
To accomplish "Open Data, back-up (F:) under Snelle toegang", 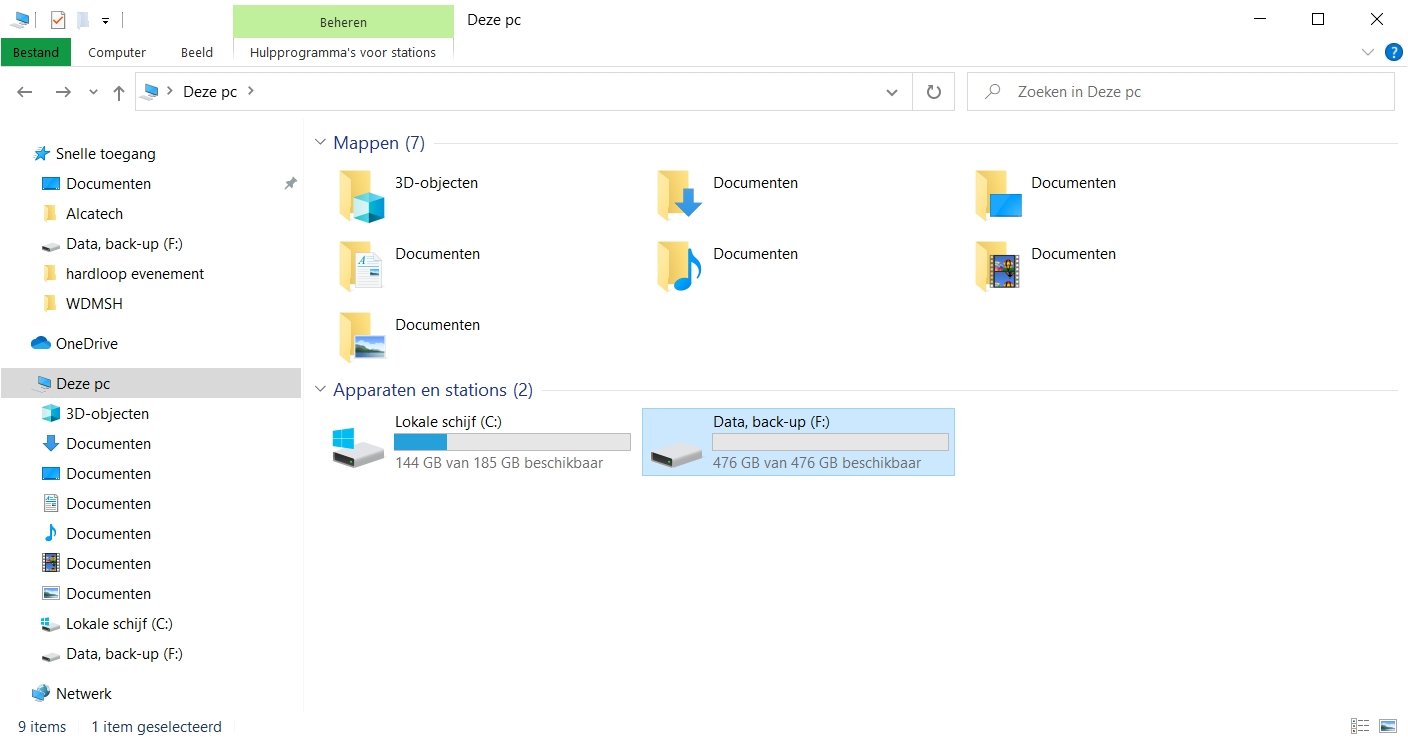I will [124, 244].
